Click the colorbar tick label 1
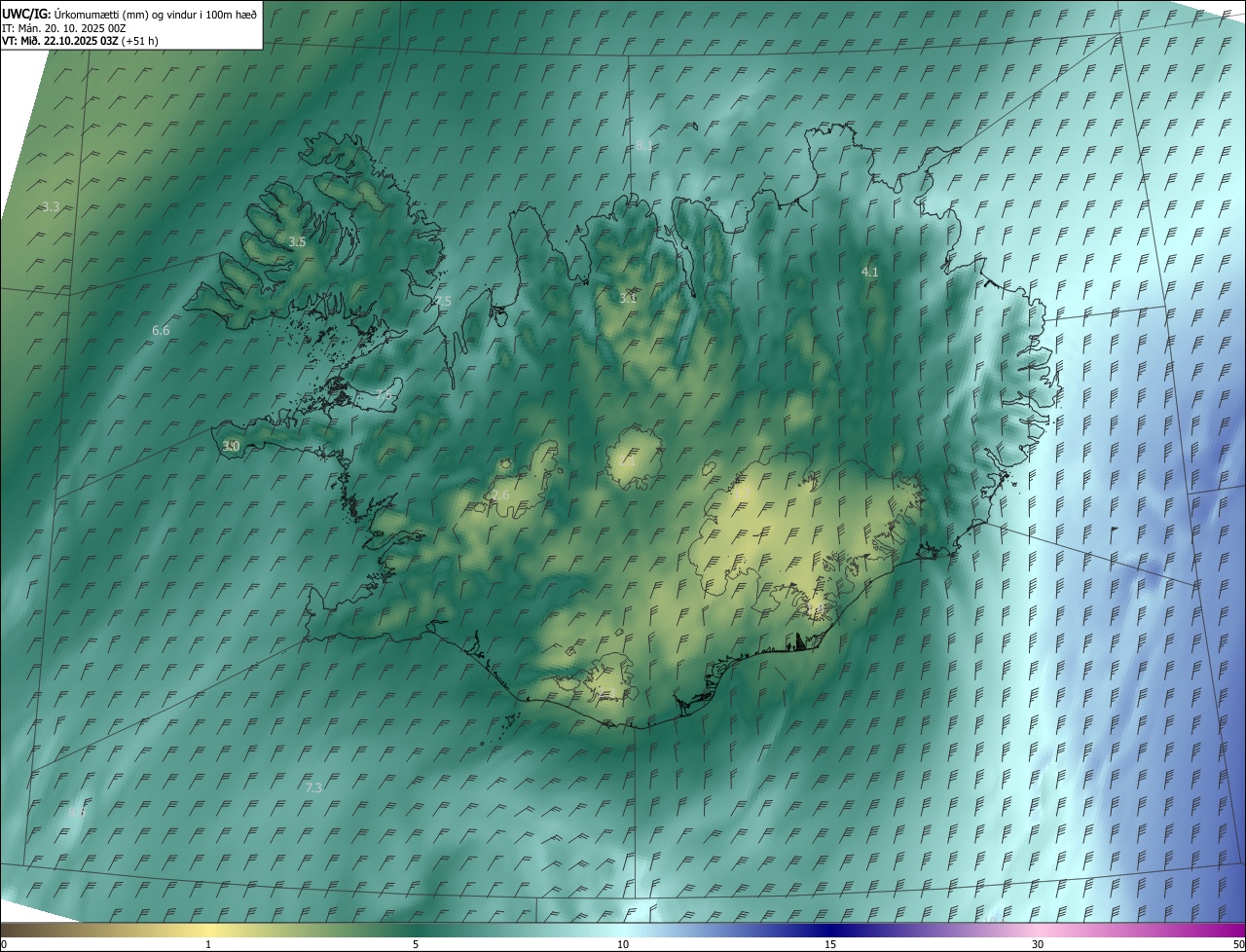 pyautogui.click(x=208, y=945)
